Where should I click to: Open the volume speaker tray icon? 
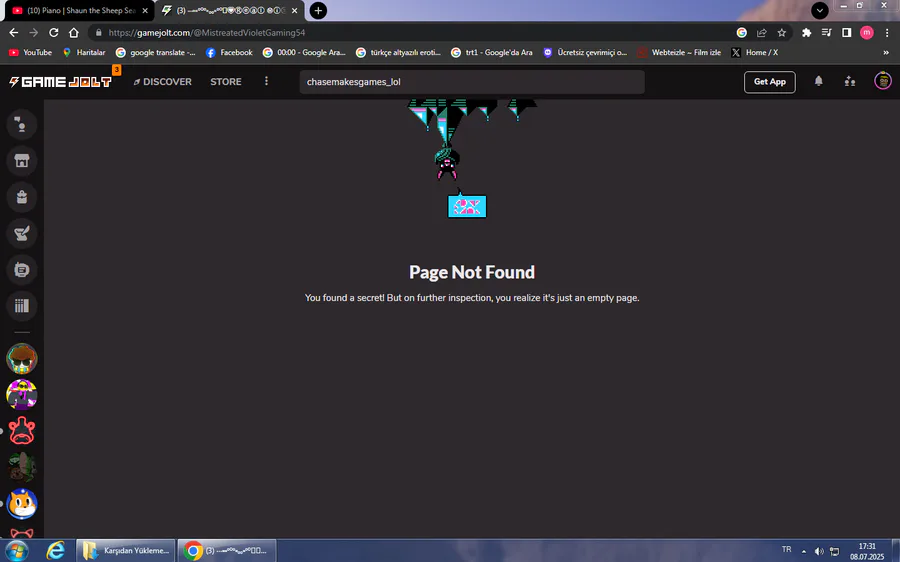pos(819,551)
